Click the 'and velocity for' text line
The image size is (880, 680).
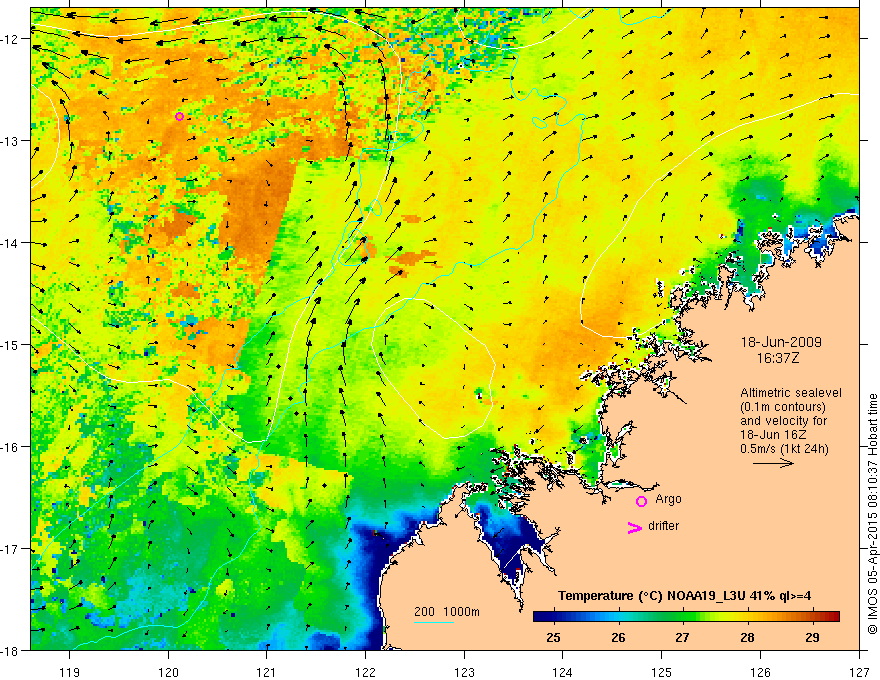click(x=783, y=421)
